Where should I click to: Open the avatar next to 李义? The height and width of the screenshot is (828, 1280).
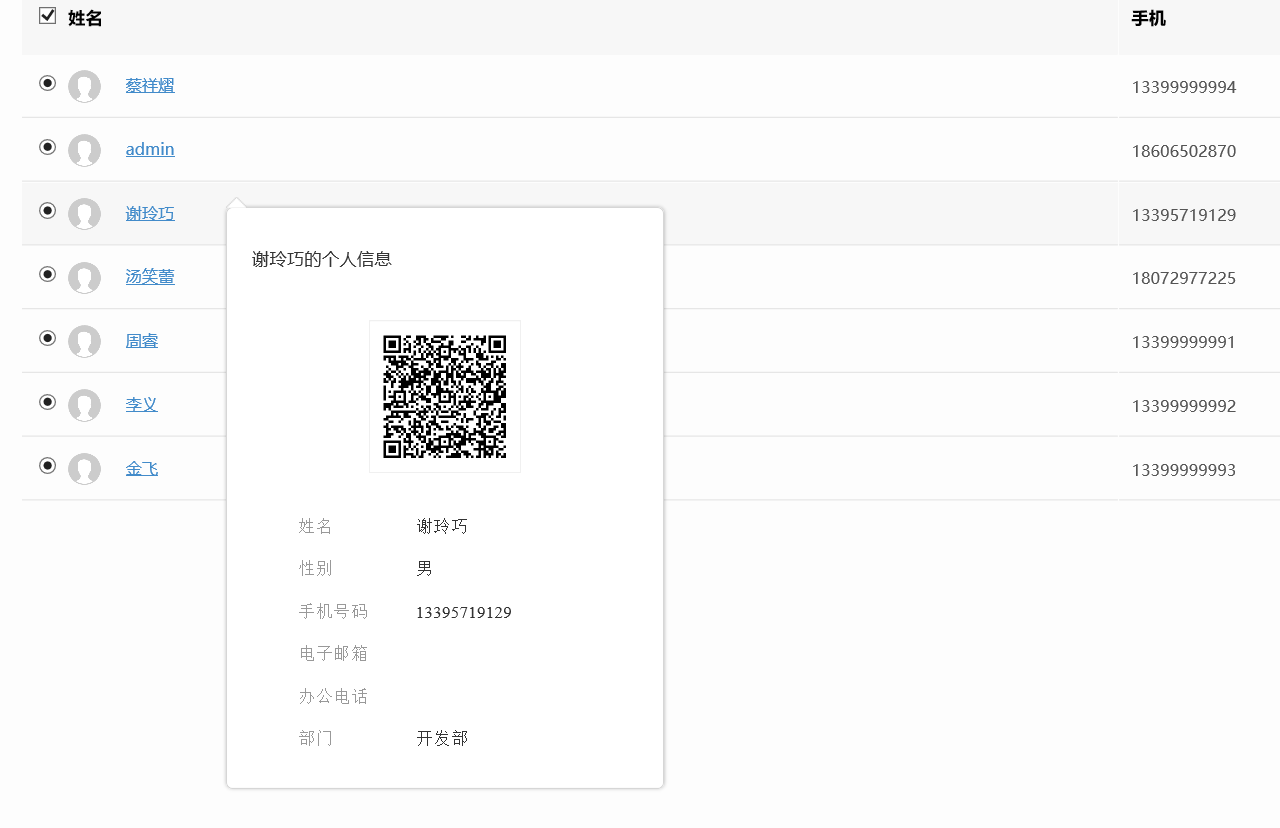[x=84, y=405]
